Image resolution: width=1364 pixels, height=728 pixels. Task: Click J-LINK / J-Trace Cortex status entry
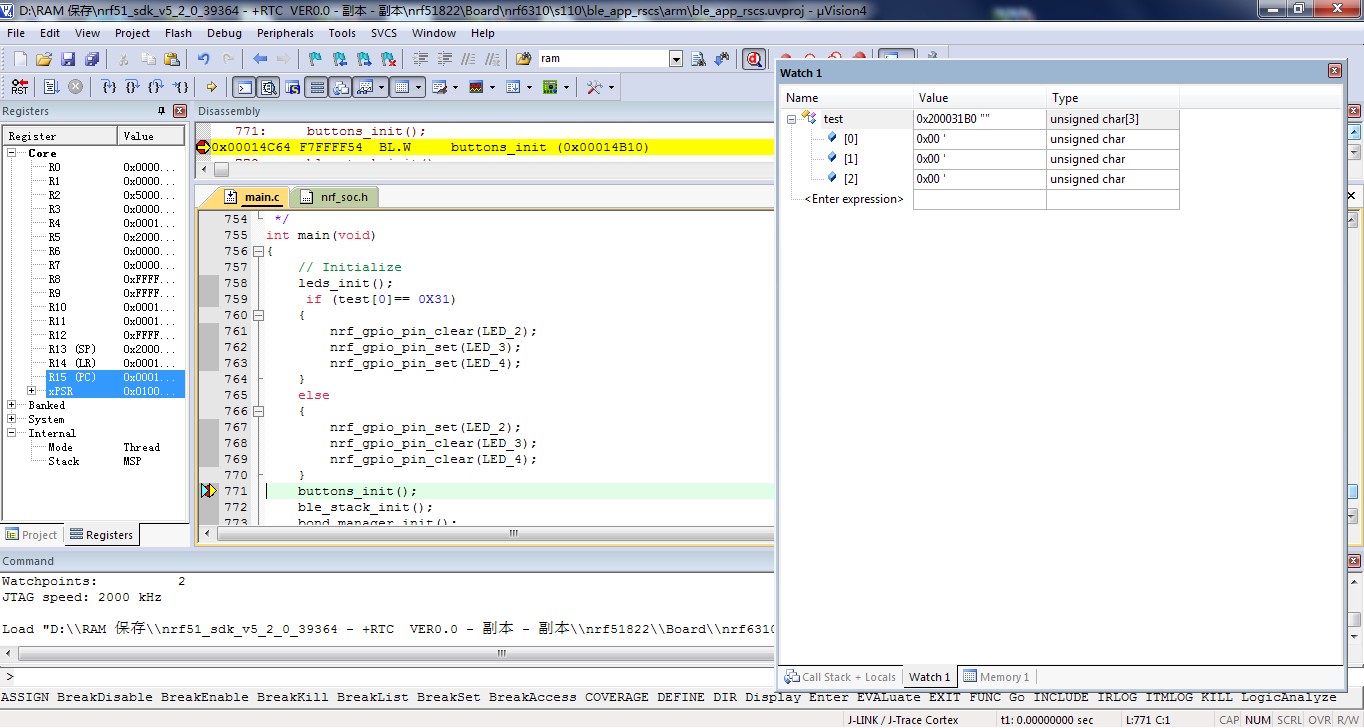click(x=903, y=720)
